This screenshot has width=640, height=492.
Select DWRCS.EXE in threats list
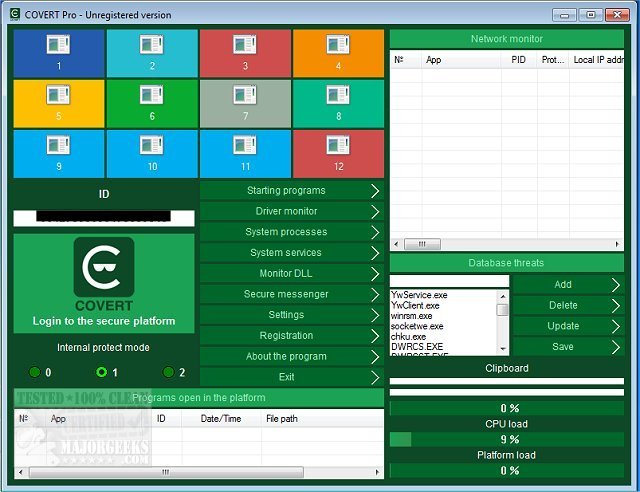(x=417, y=347)
